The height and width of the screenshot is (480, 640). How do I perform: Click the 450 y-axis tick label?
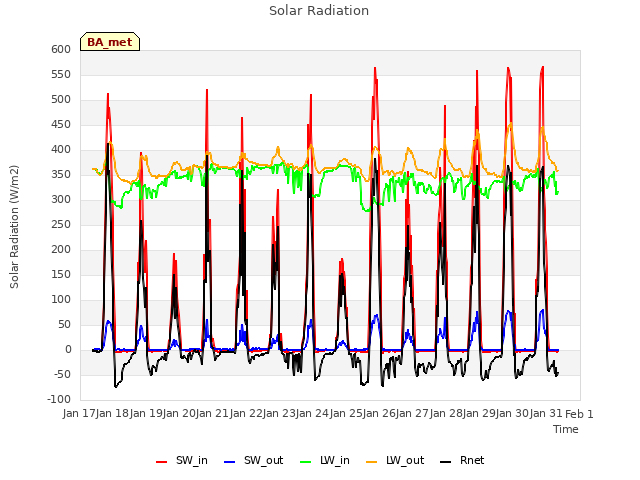[x=61, y=124]
